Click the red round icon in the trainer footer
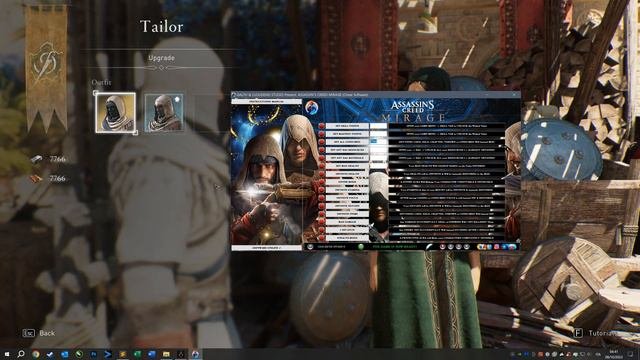 point(442,247)
